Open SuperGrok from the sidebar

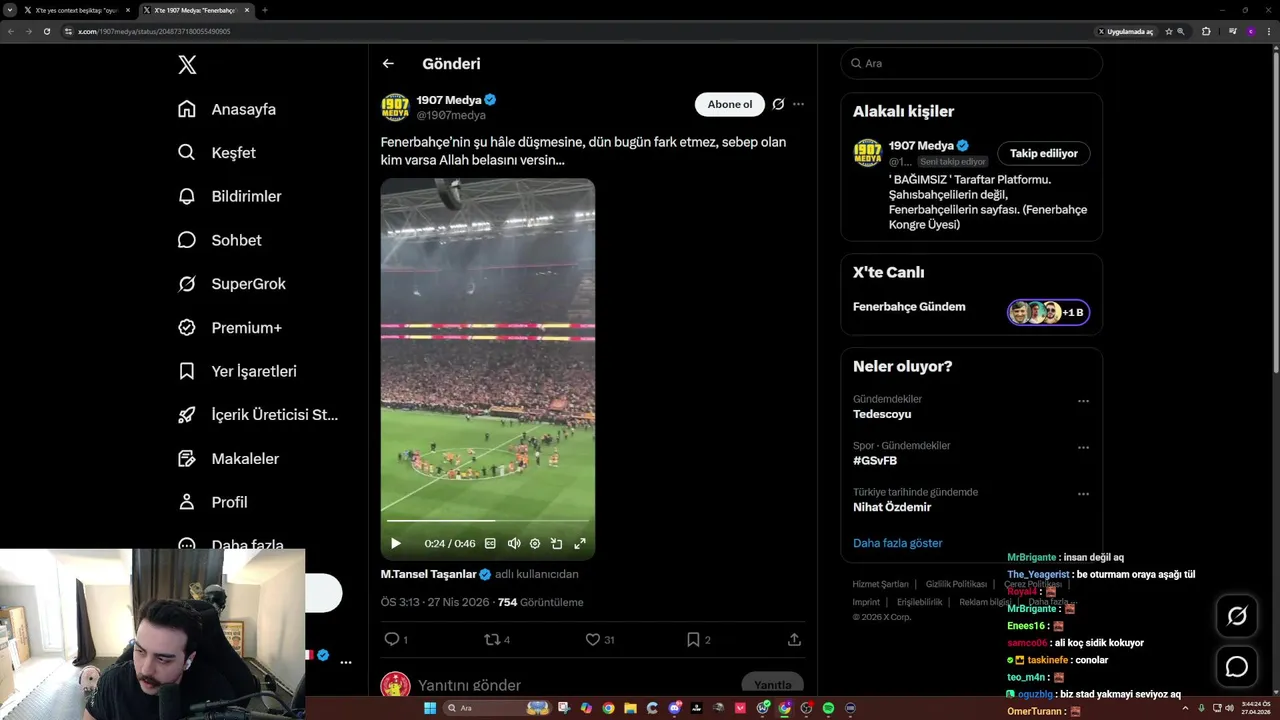coord(232,284)
